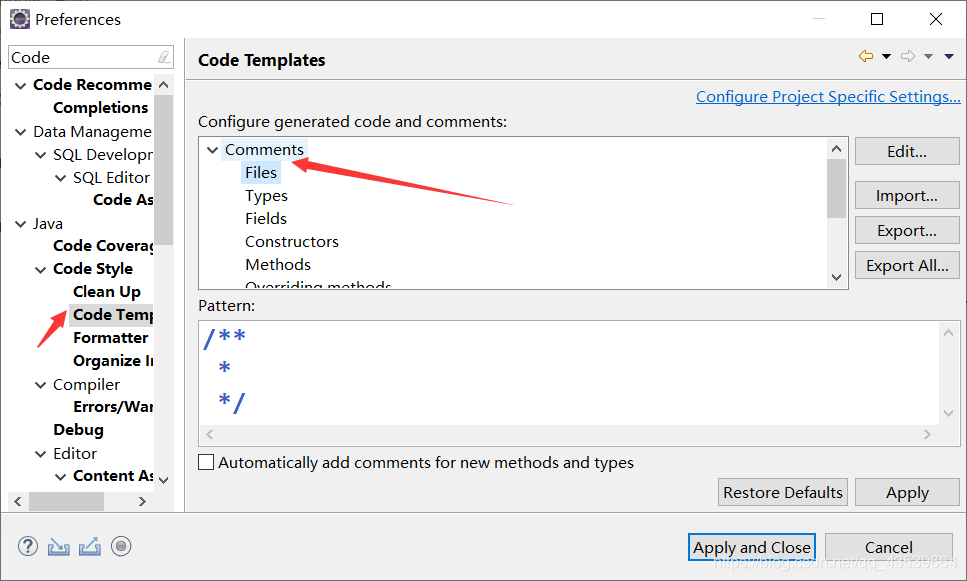Viewport: 967px width, 581px height.
Task: Click the Eclipse Preferences window icon
Action: tap(19, 19)
